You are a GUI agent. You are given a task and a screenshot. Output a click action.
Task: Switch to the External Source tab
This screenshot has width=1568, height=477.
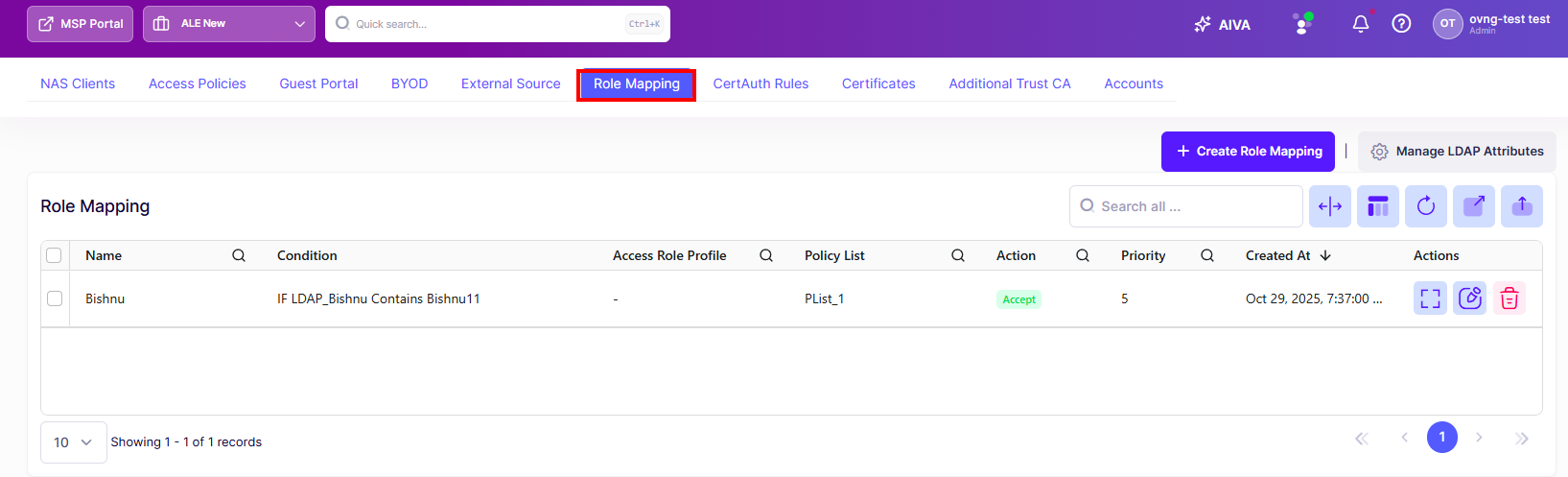pos(511,83)
